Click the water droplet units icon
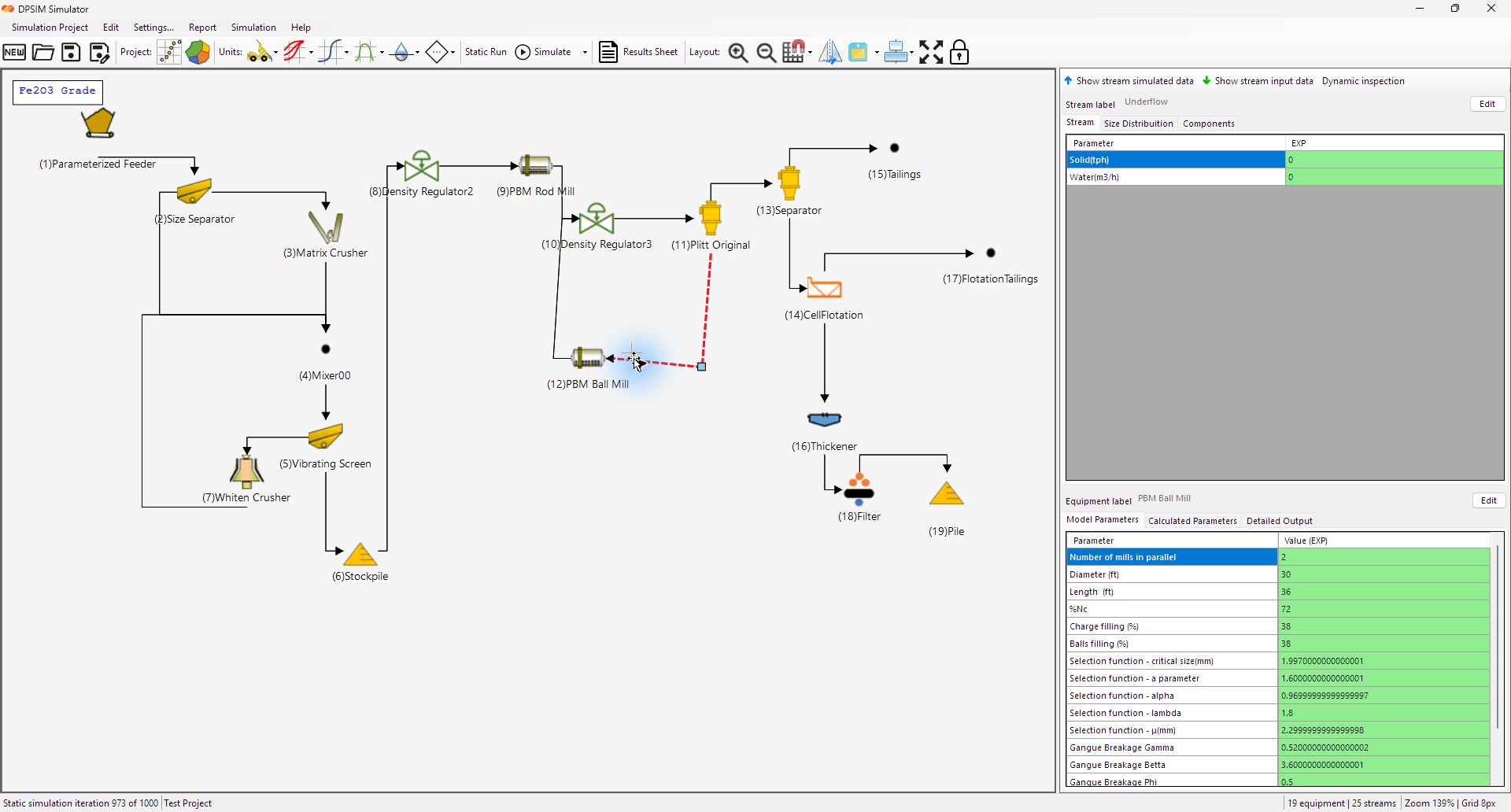 (x=401, y=53)
